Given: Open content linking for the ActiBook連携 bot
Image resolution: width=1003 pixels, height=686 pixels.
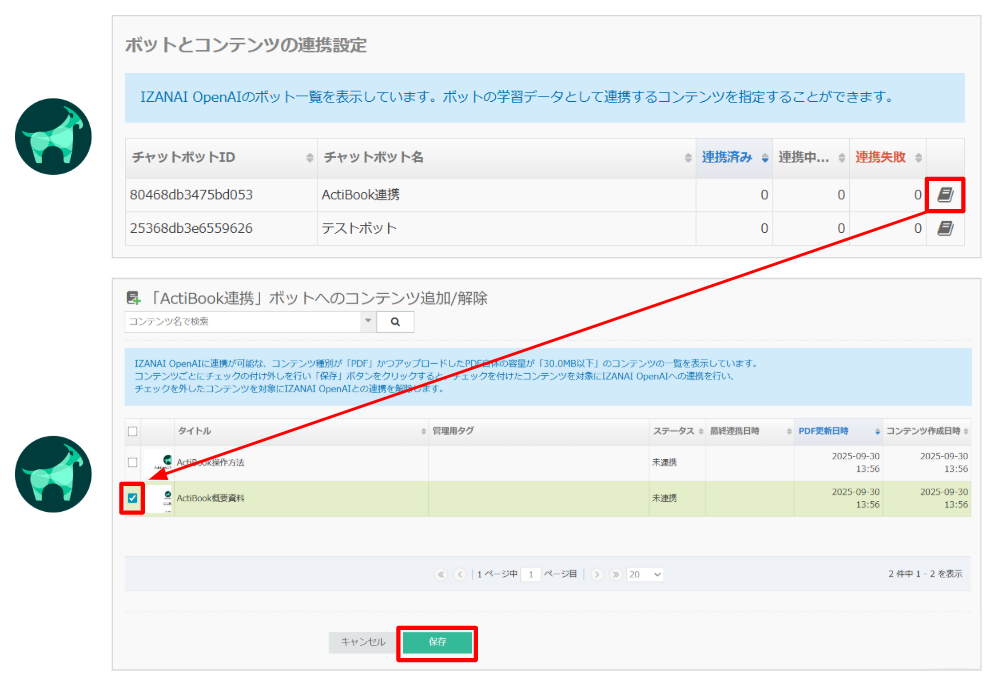Looking at the screenshot, I should pos(945,195).
